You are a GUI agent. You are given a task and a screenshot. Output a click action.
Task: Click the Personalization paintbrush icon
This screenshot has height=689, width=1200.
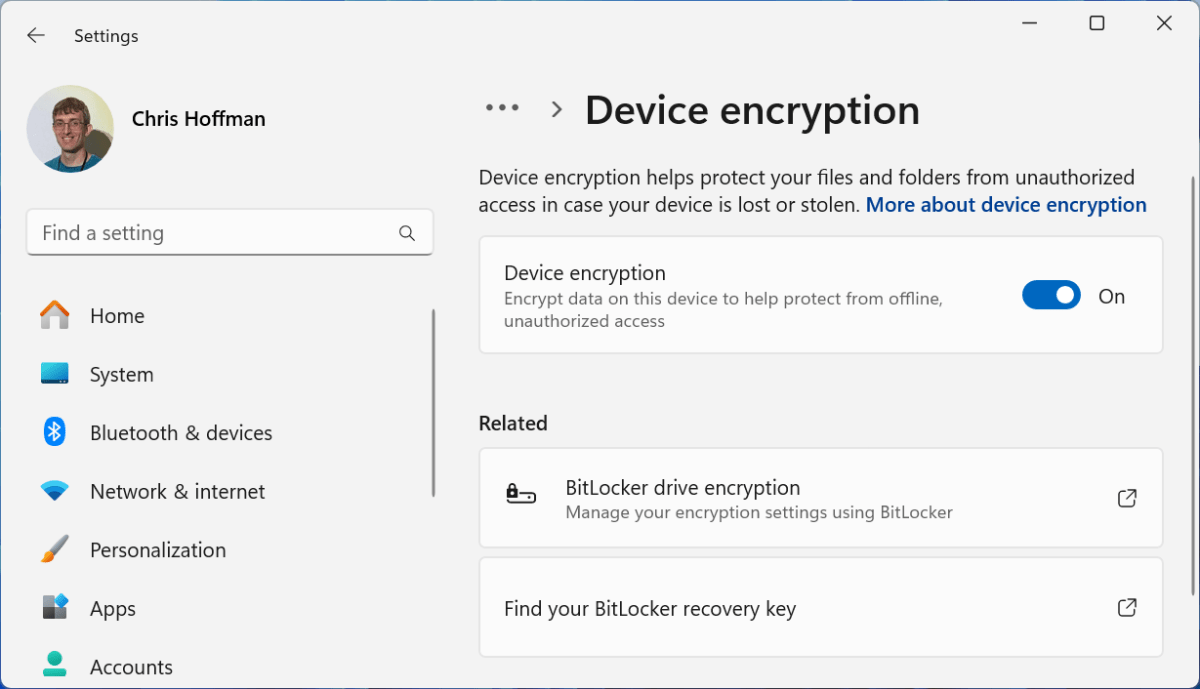pyautogui.click(x=55, y=549)
